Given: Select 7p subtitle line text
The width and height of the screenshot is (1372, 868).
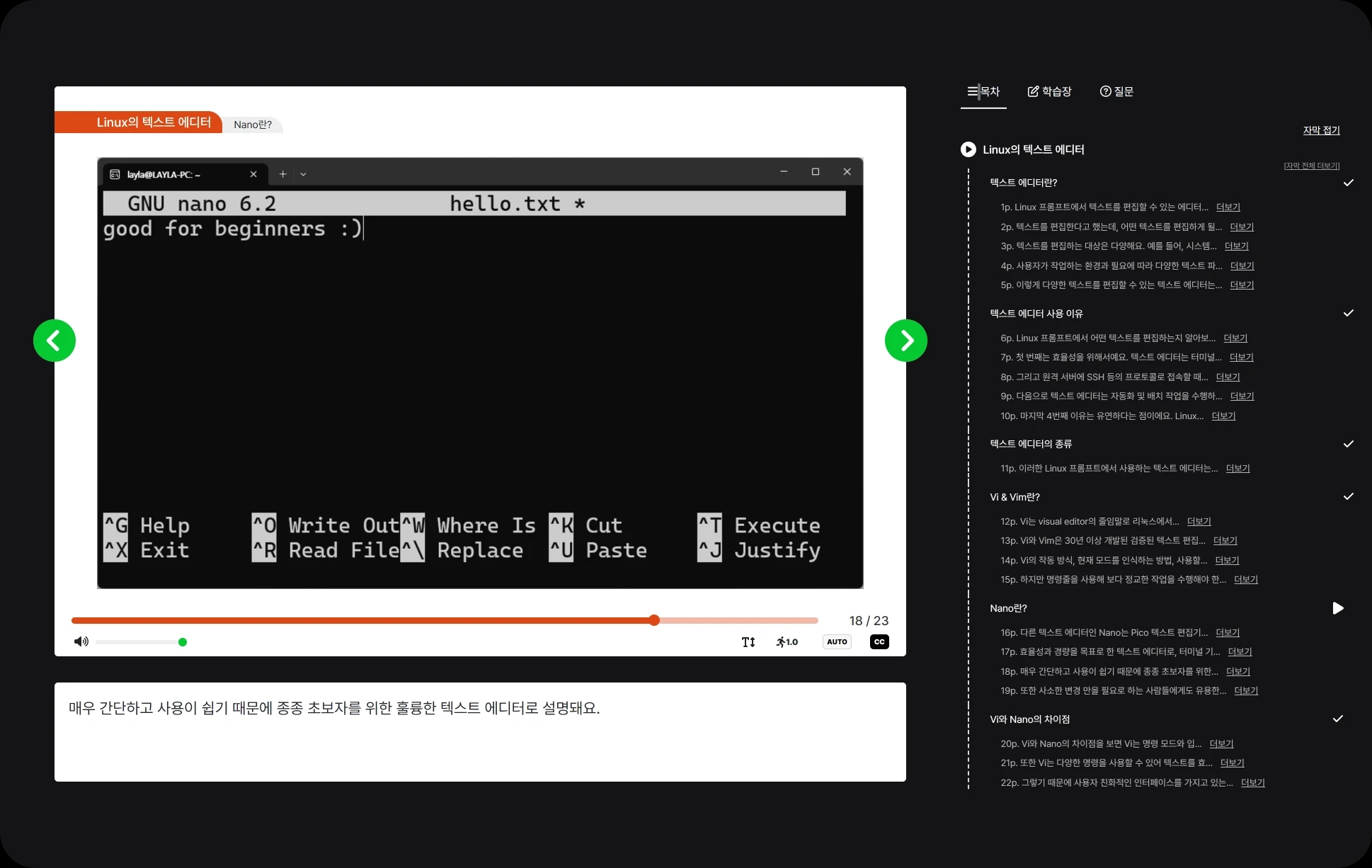Looking at the screenshot, I should (x=1111, y=357).
